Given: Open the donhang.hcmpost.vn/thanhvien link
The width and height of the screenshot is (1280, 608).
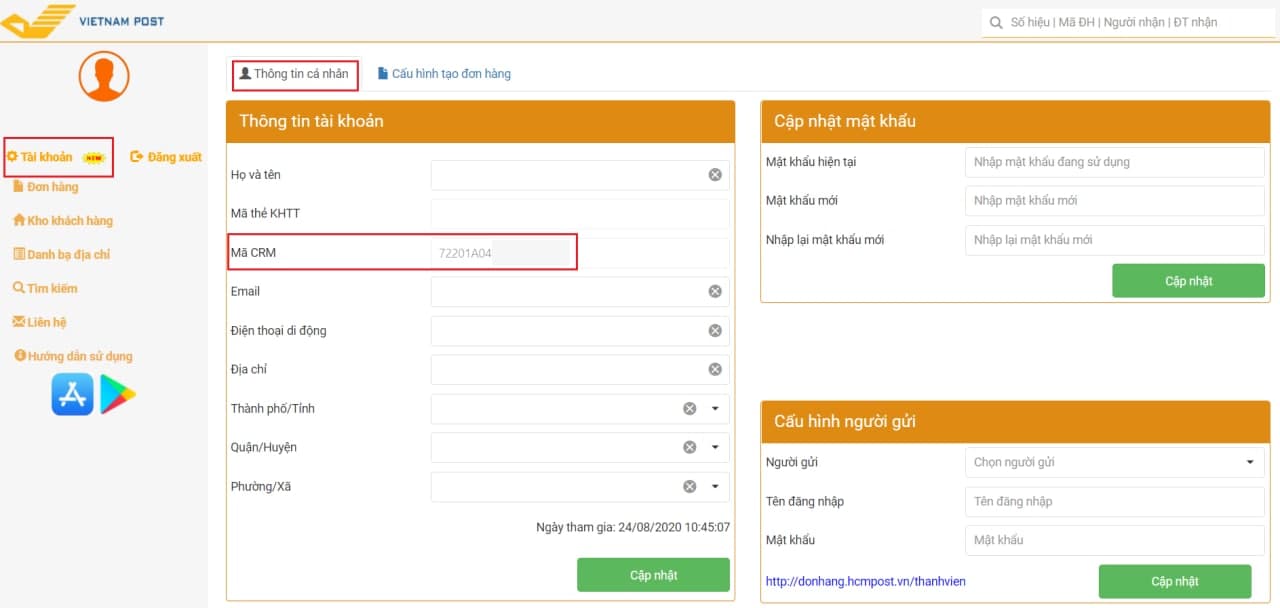Looking at the screenshot, I should point(866,581).
